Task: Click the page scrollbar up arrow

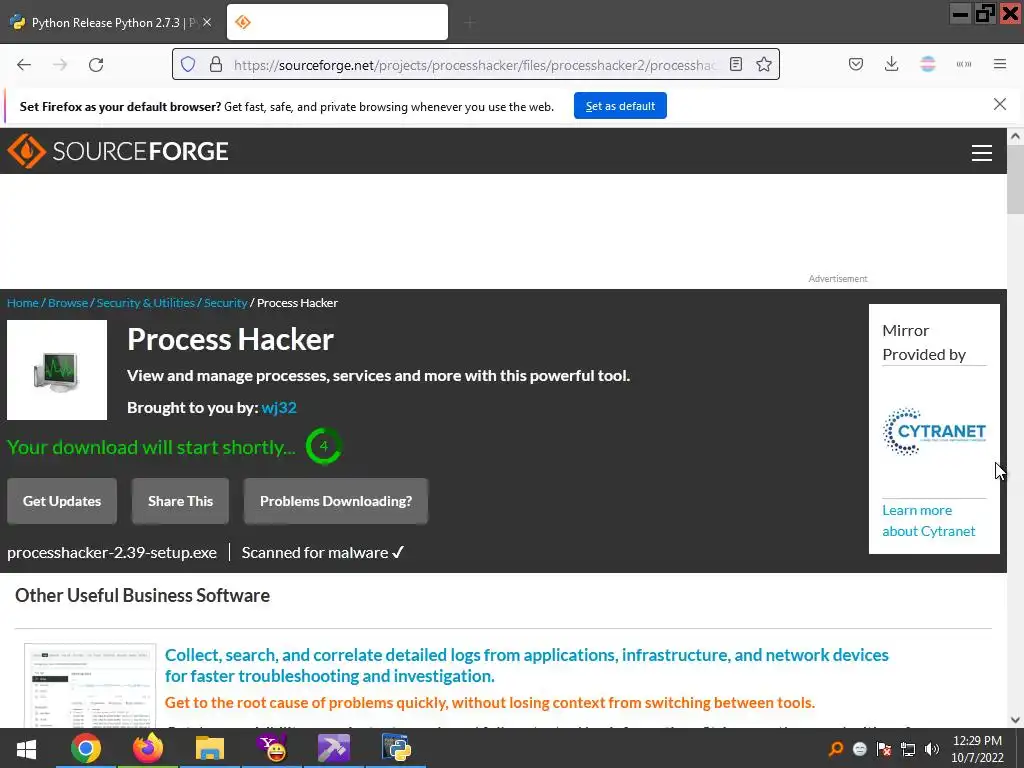Action: point(1015,136)
